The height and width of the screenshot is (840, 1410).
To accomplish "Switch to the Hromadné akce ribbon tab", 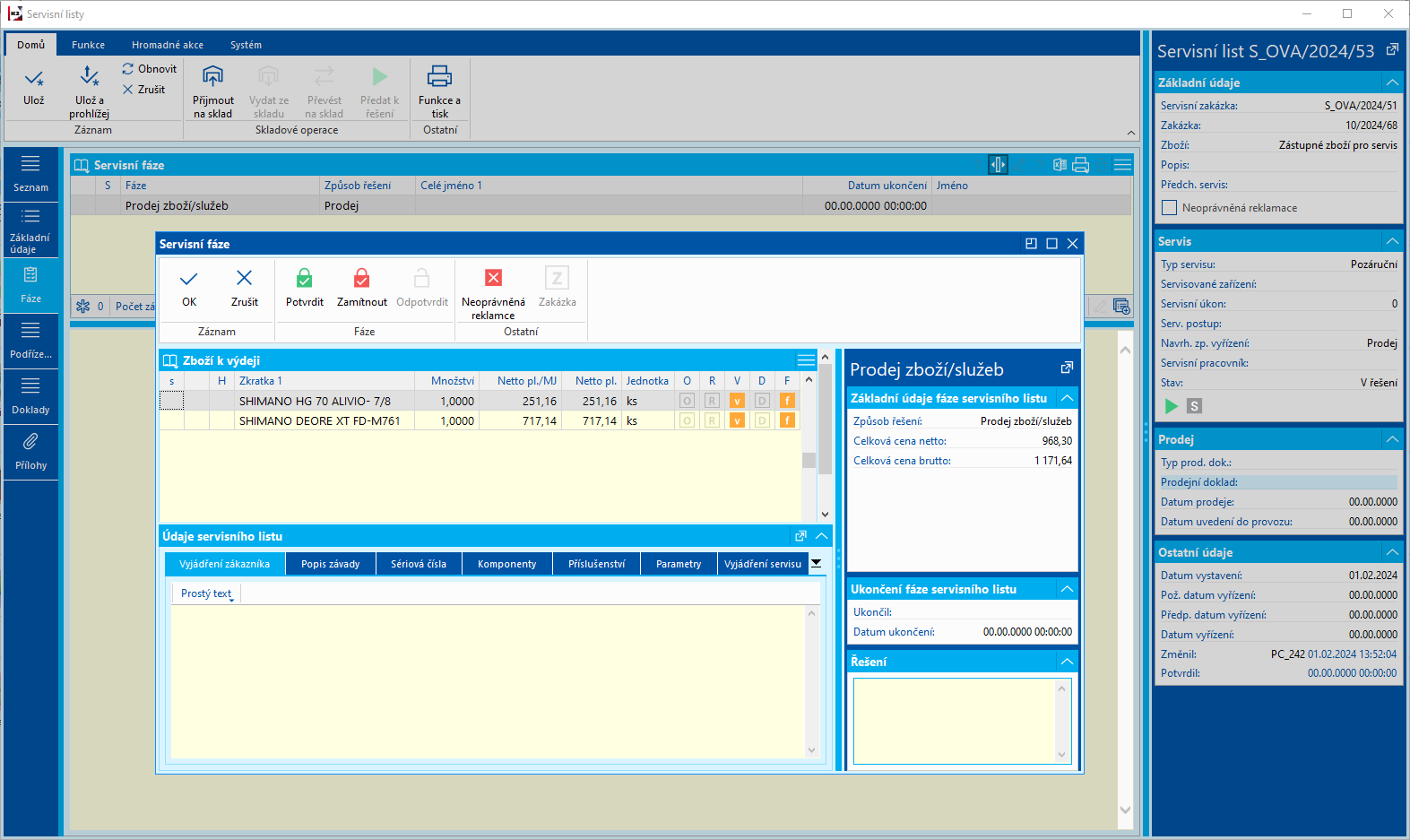I will click(x=168, y=45).
